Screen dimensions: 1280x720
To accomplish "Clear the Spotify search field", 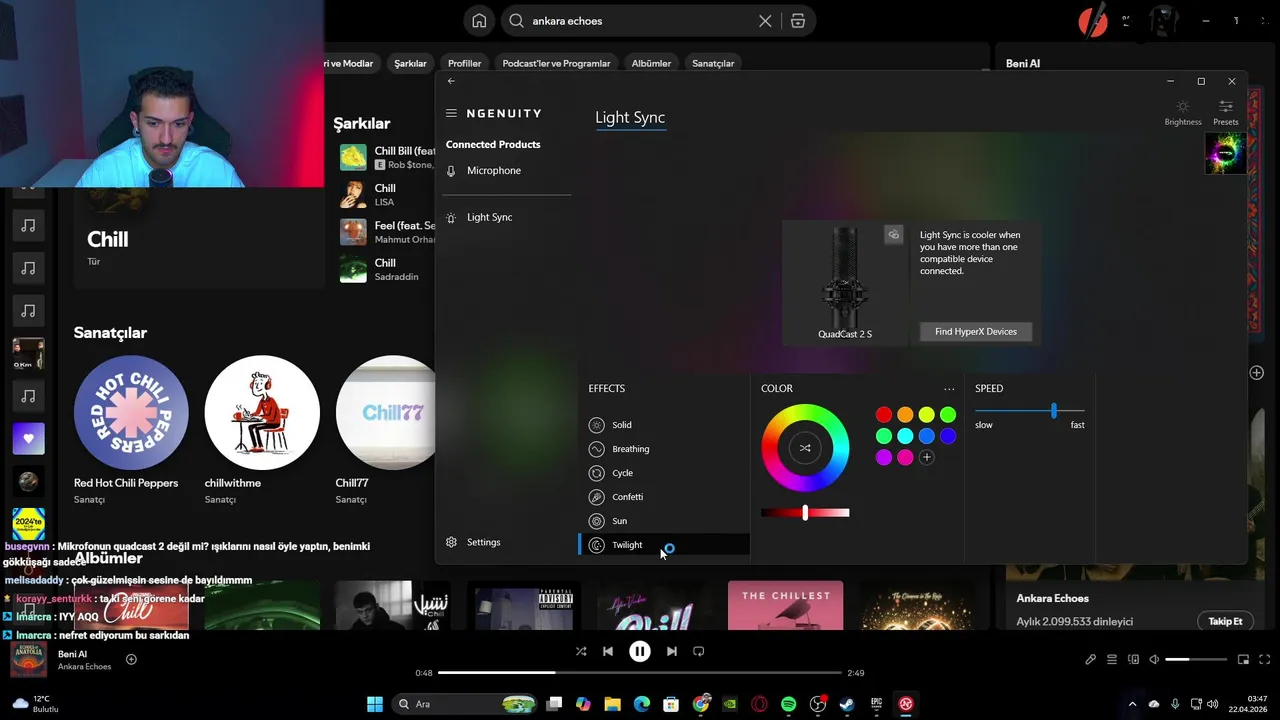I will 765,21.
